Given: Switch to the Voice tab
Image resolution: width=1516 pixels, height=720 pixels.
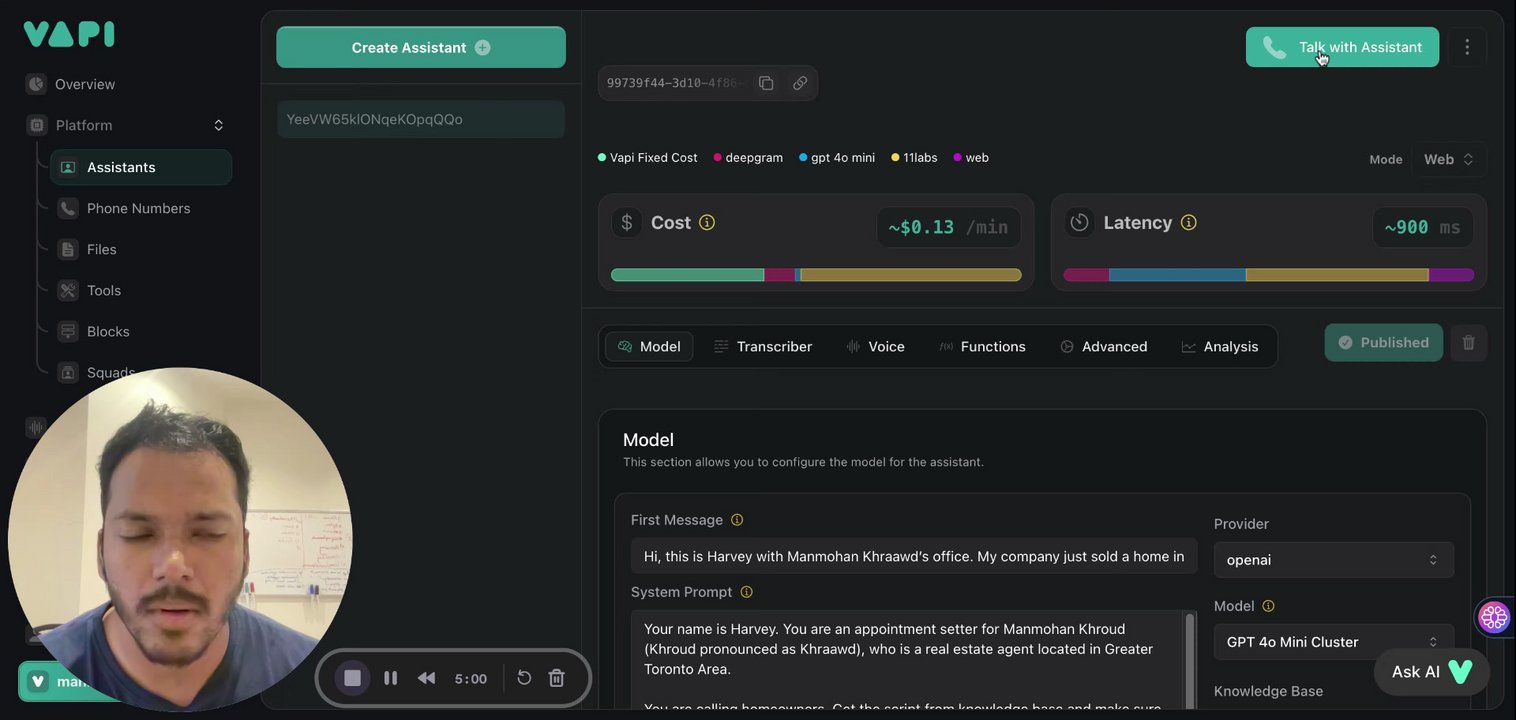Looking at the screenshot, I should [876, 346].
